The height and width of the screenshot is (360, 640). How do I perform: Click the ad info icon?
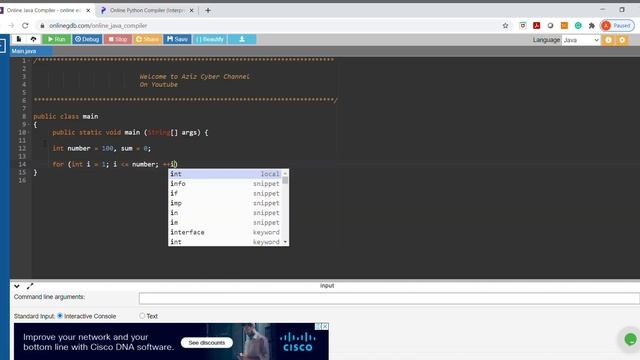[318, 327]
